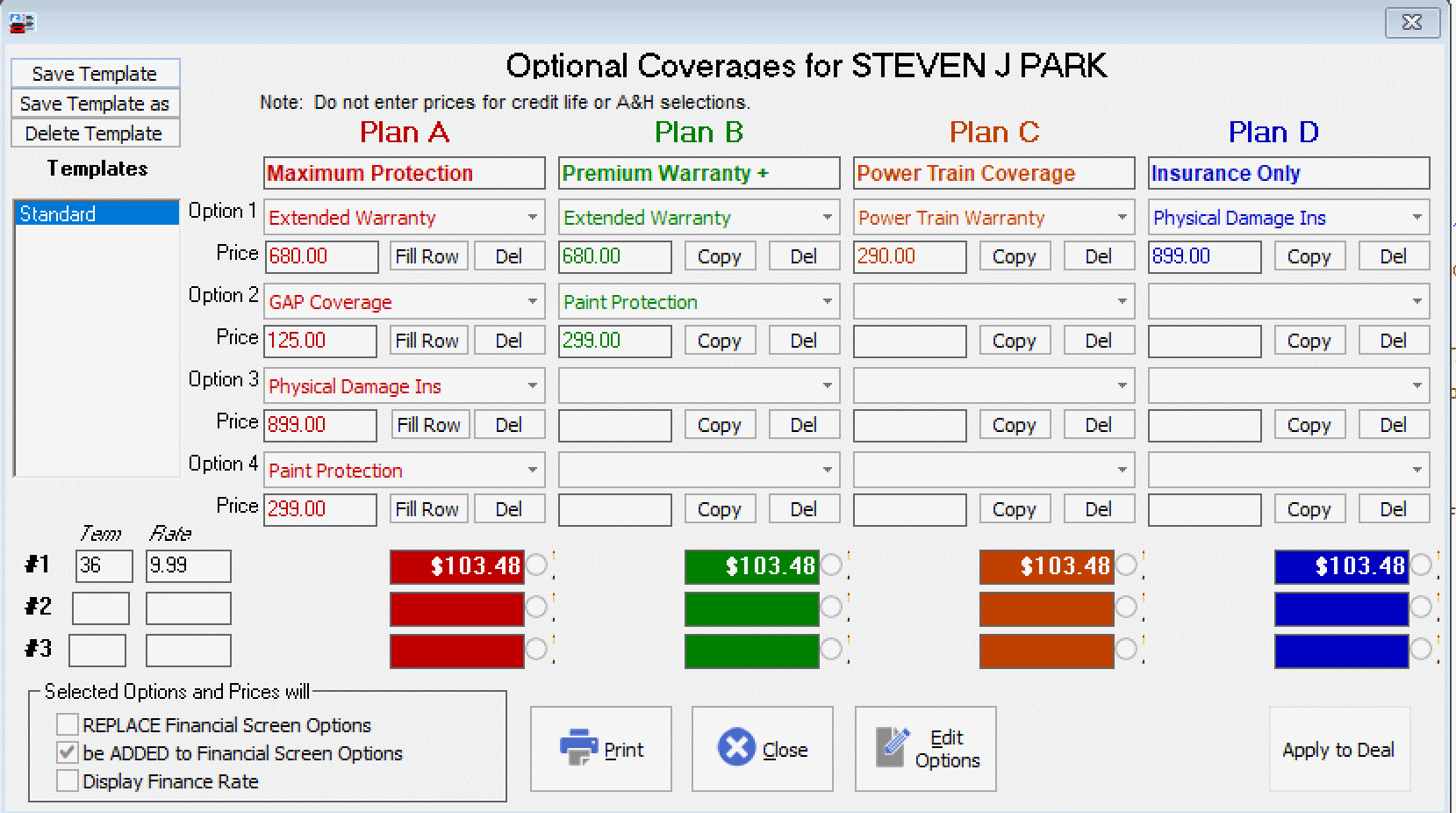
Task: Click the Edit Options pencil icon
Action: [890, 748]
